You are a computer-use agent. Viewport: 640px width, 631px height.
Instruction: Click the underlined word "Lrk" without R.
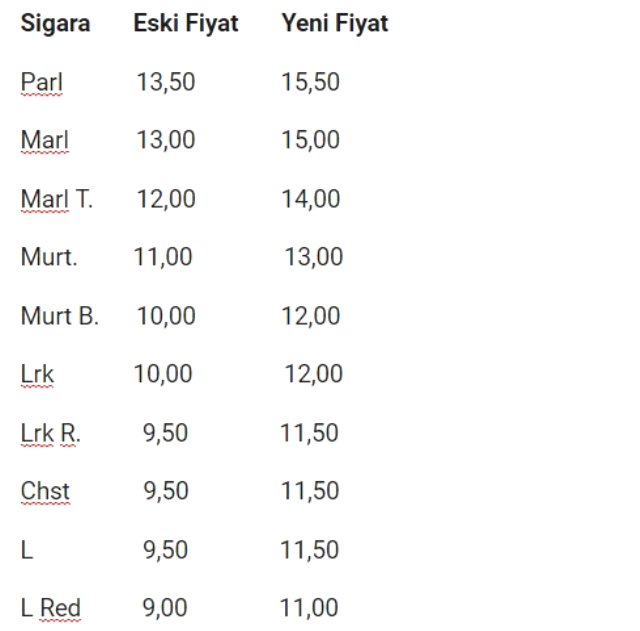tap(37, 374)
